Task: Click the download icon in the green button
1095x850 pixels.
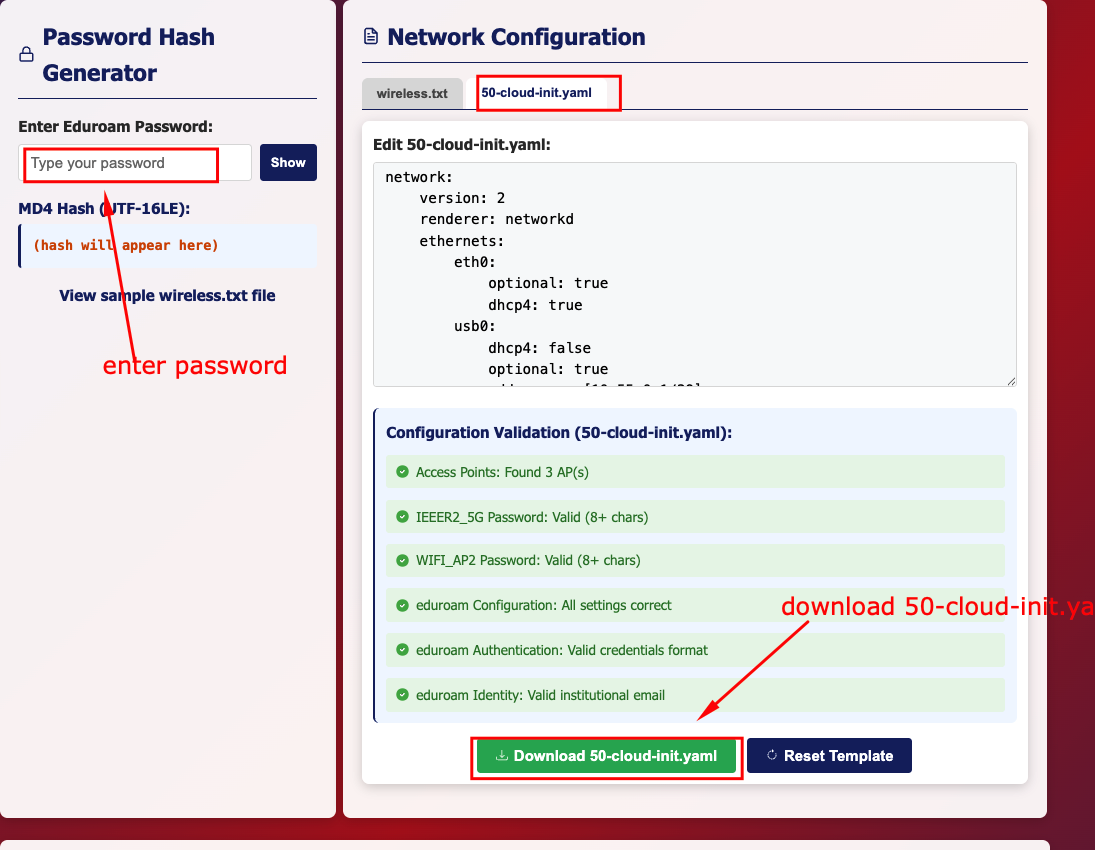Action: (502, 756)
